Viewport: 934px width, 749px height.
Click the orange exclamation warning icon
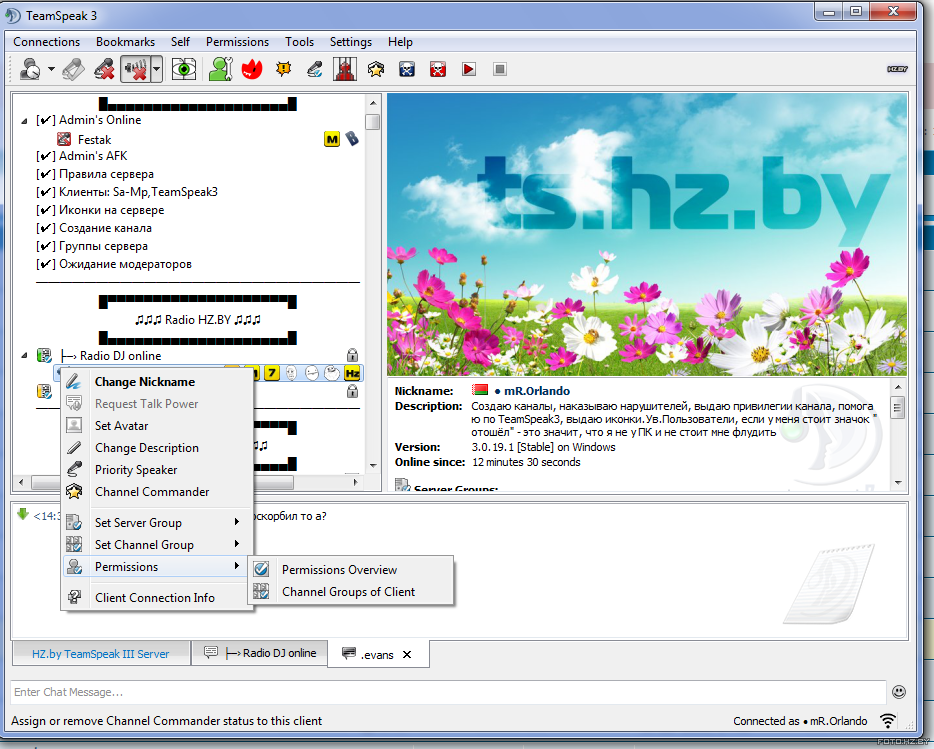click(284, 70)
